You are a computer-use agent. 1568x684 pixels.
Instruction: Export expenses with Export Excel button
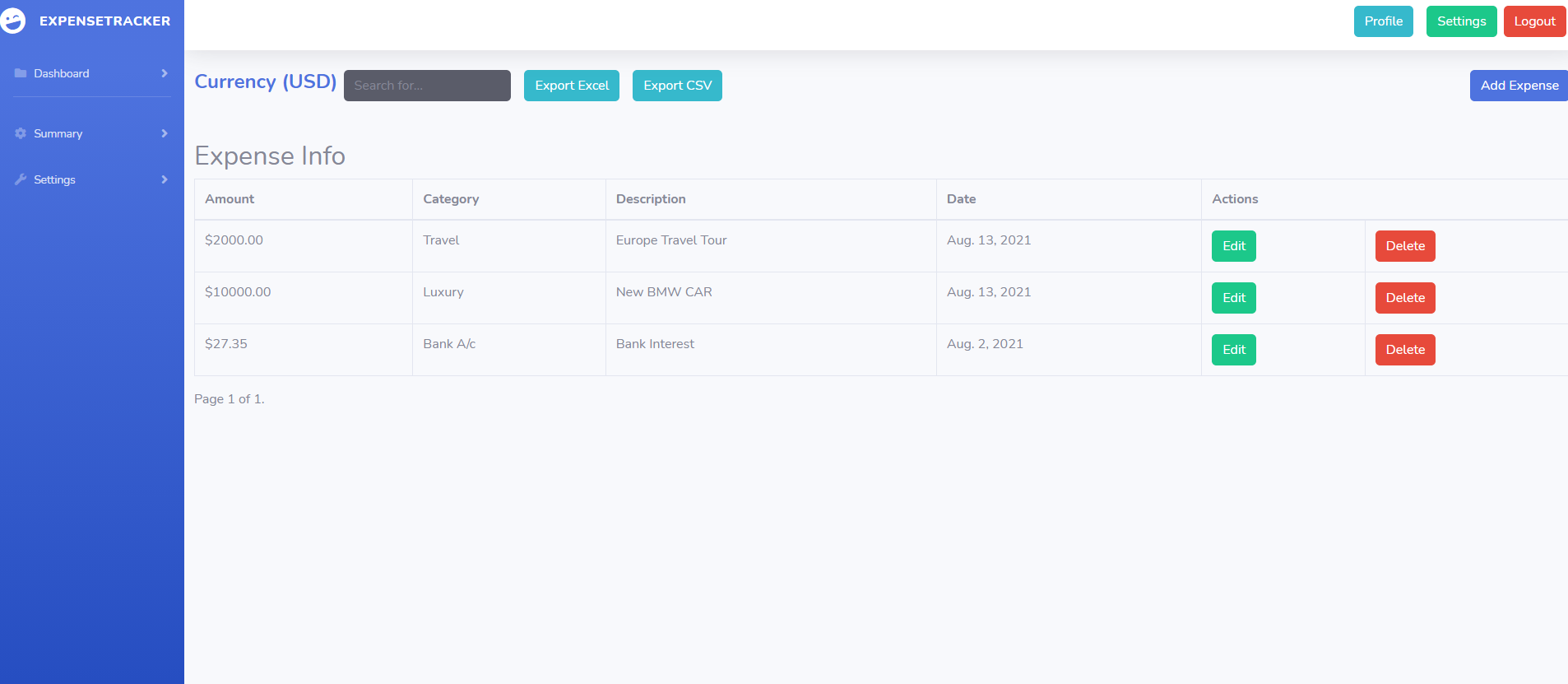[x=572, y=86]
